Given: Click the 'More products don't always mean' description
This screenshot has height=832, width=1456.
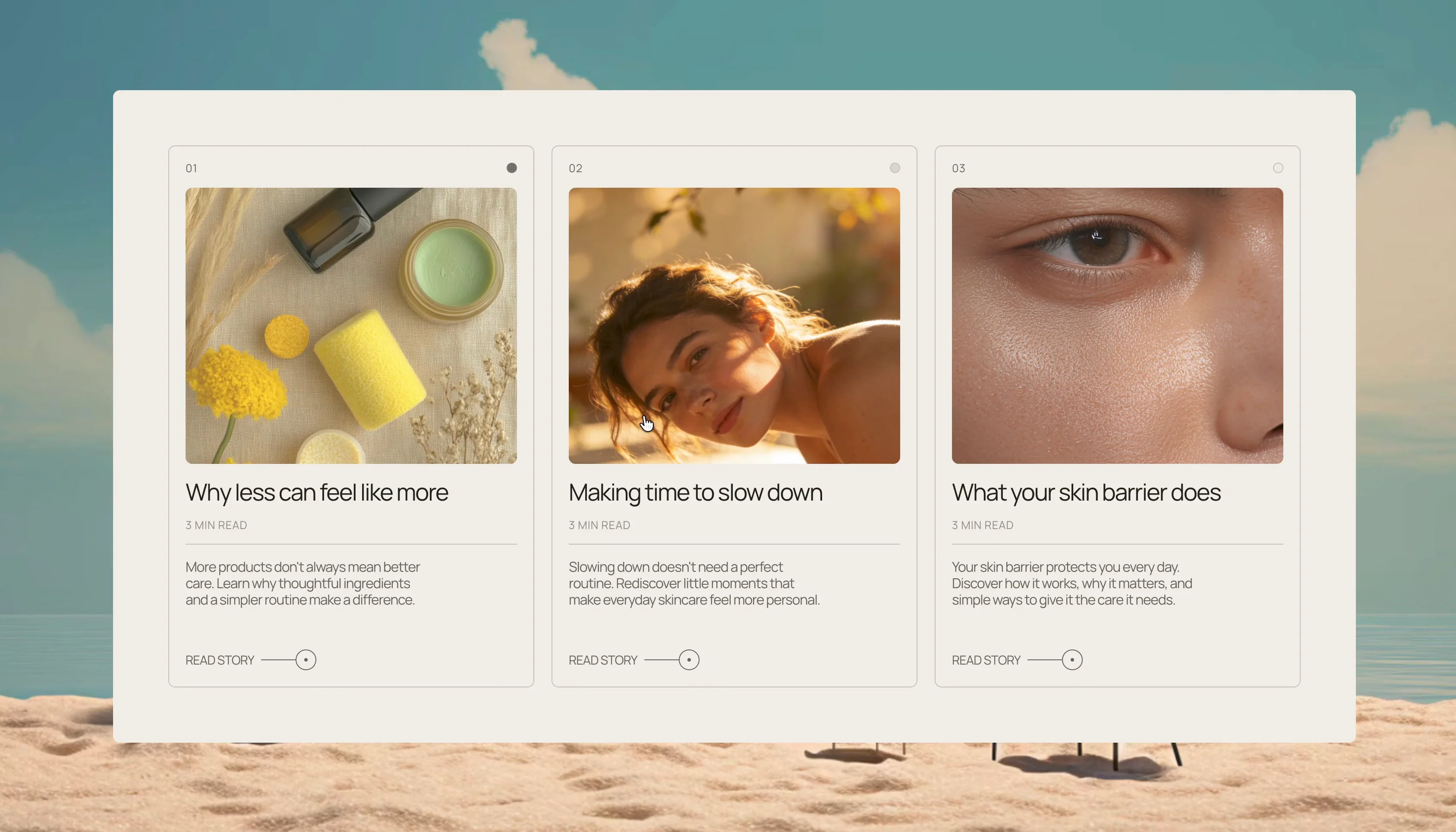Looking at the screenshot, I should (303, 583).
